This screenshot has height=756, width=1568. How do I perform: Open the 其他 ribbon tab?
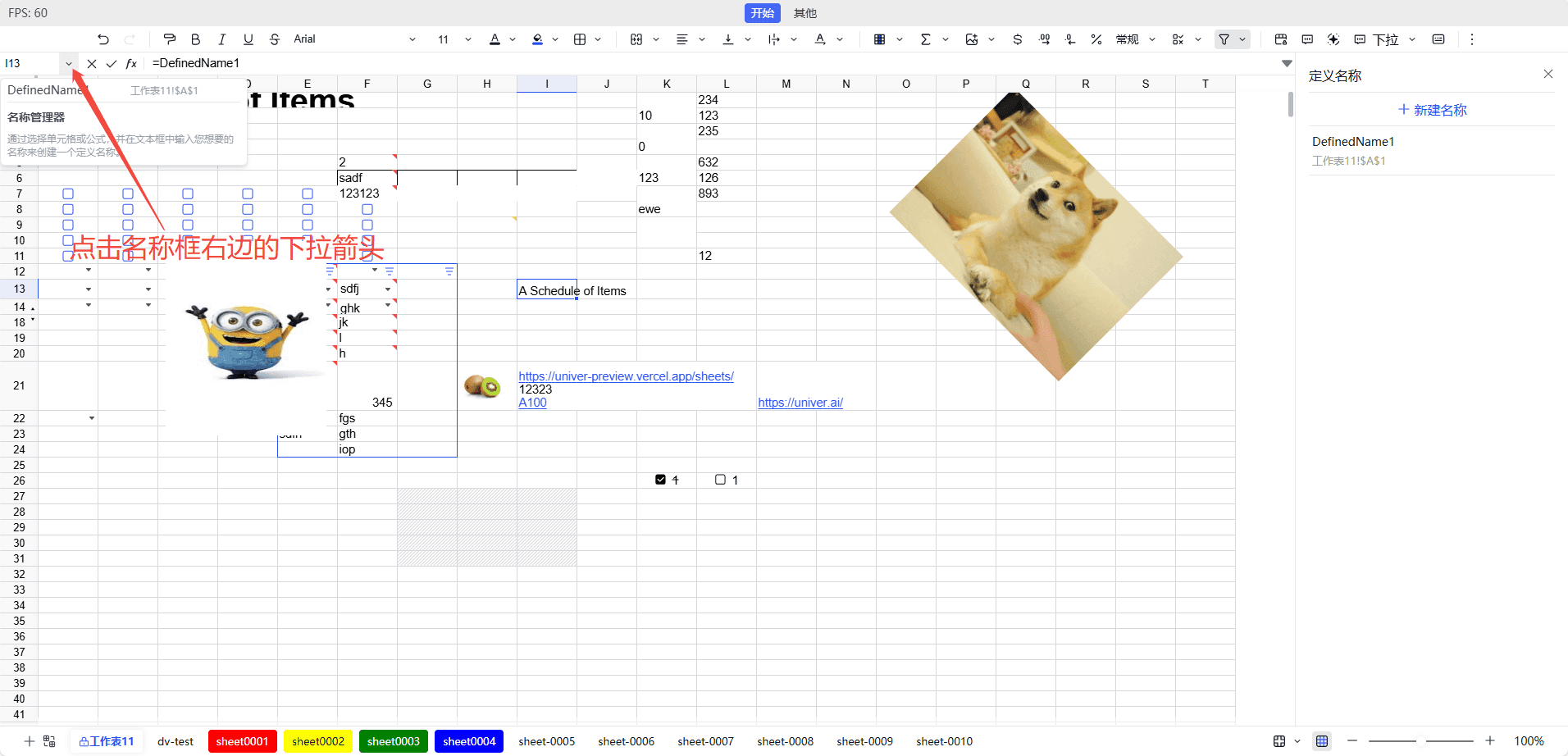pos(805,13)
